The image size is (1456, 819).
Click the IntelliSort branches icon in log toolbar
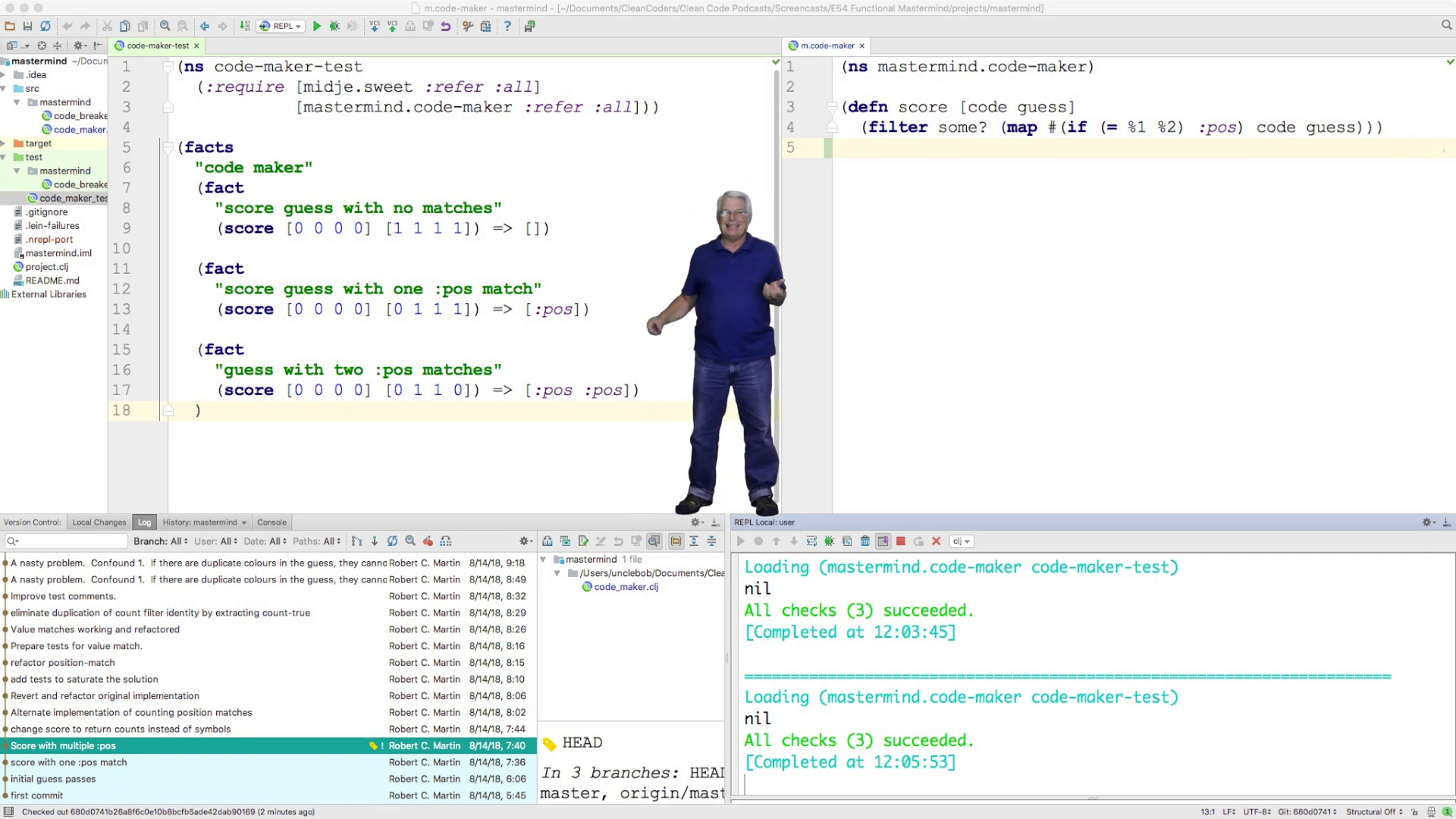(x=356, y=541)
